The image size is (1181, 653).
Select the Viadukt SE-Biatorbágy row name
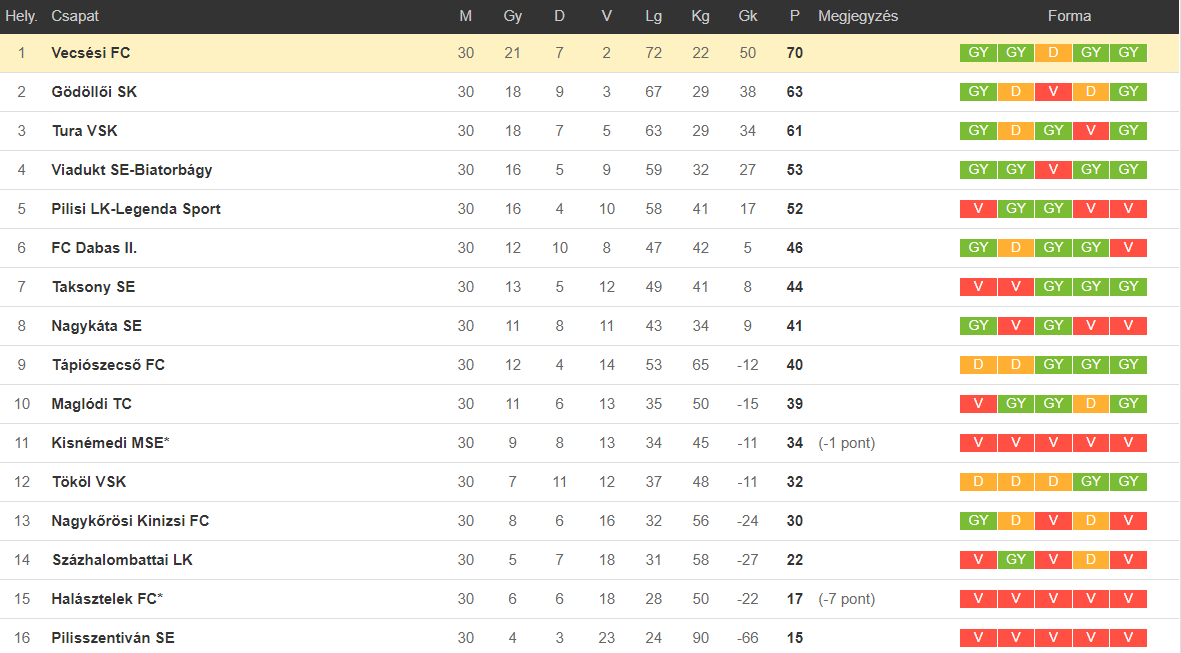(132, 170)
